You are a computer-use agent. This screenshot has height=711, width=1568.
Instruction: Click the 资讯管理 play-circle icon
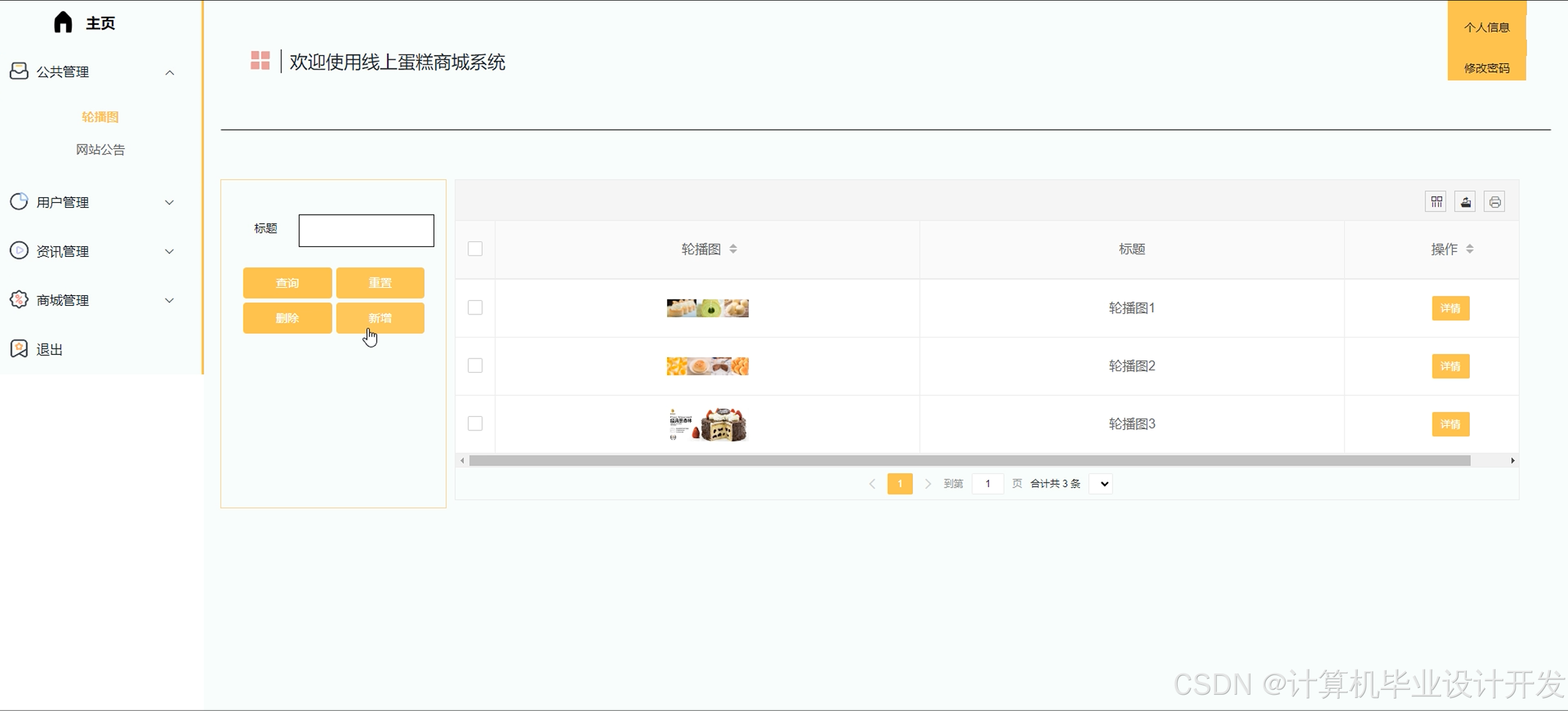(x=19, y=250)
